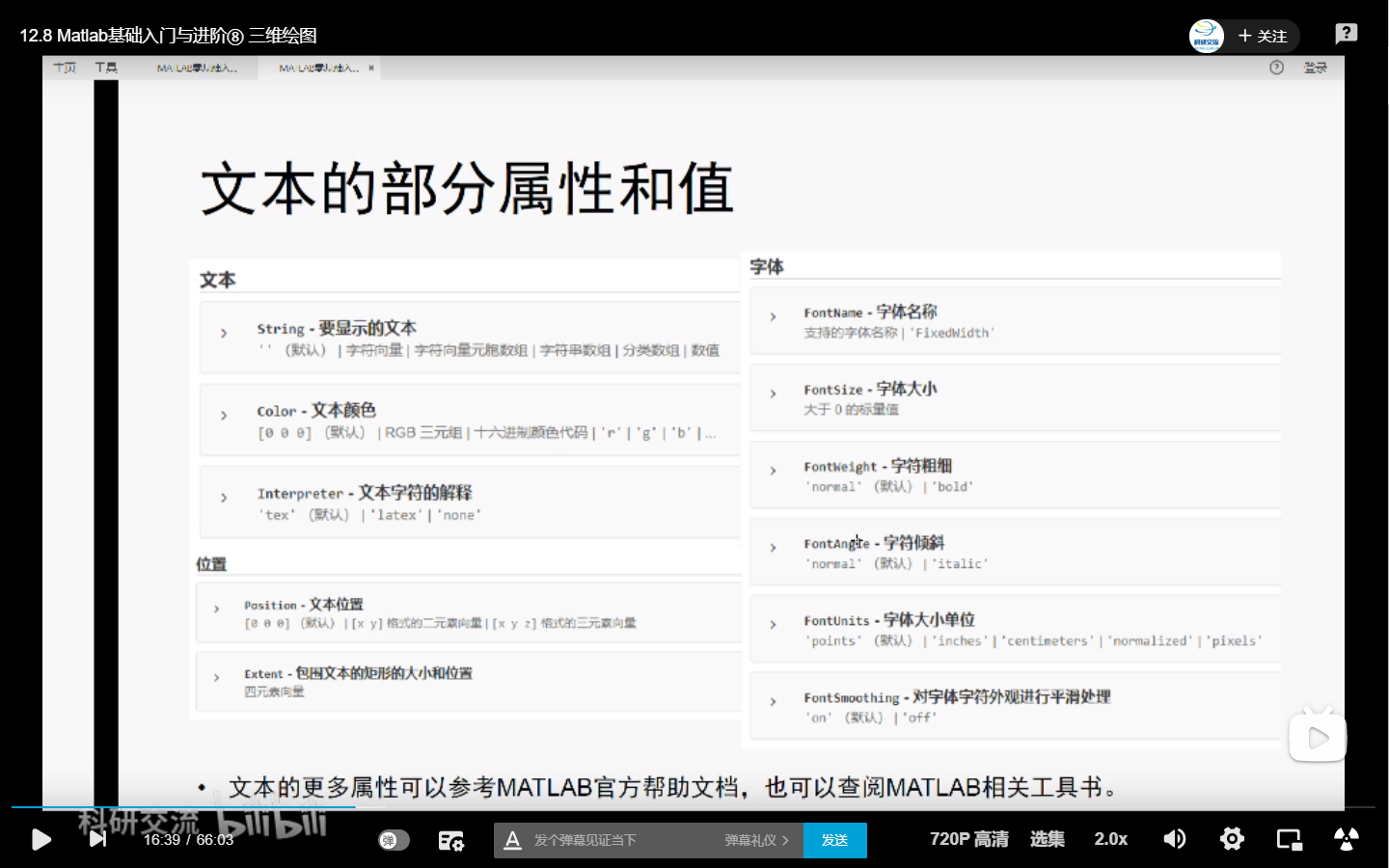Close the second MATLAB document tab
The width and height of the screenshot is (1389, 868).
coord(371,68)
